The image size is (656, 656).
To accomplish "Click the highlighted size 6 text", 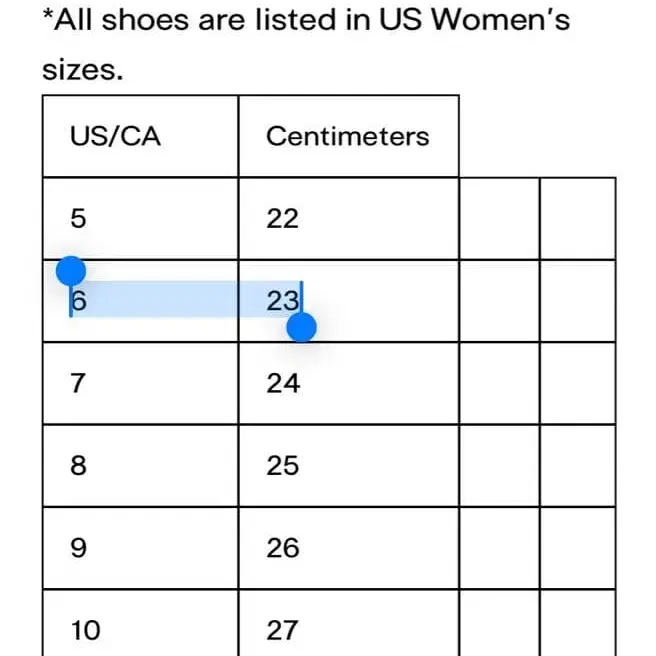I will point(79,300).
